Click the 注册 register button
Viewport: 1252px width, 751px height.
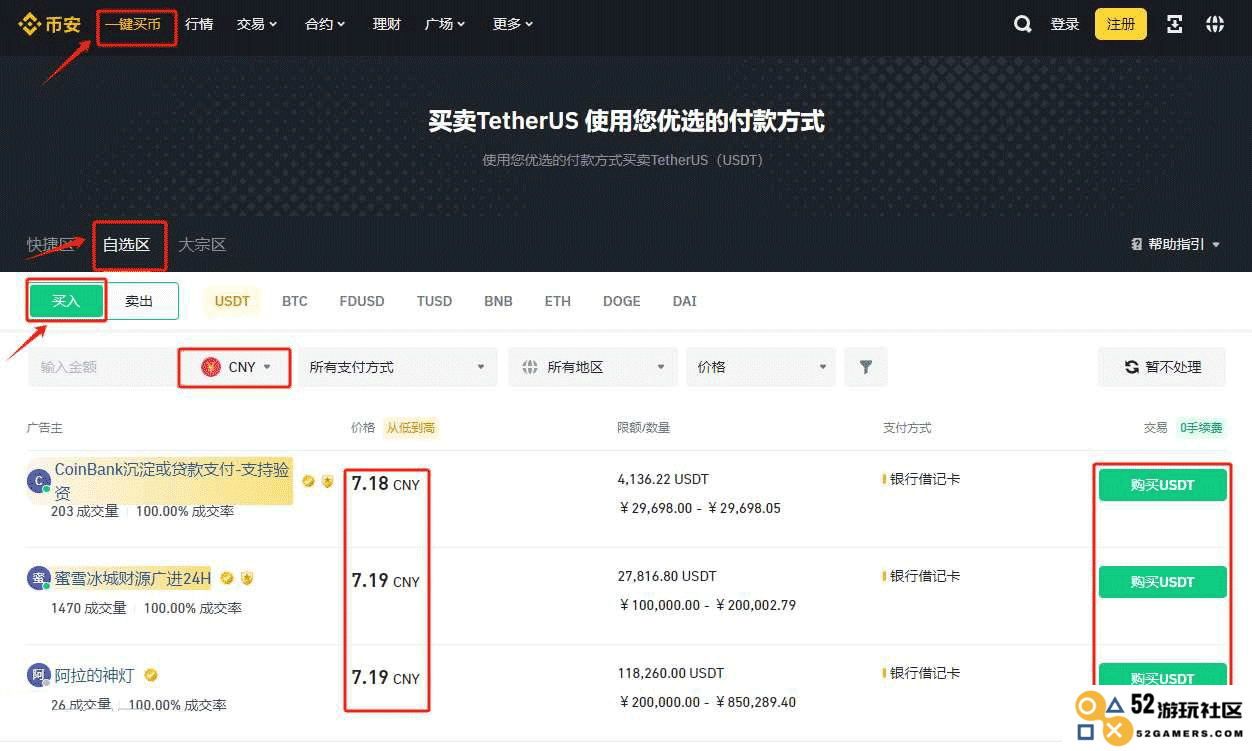(1121, 24)
